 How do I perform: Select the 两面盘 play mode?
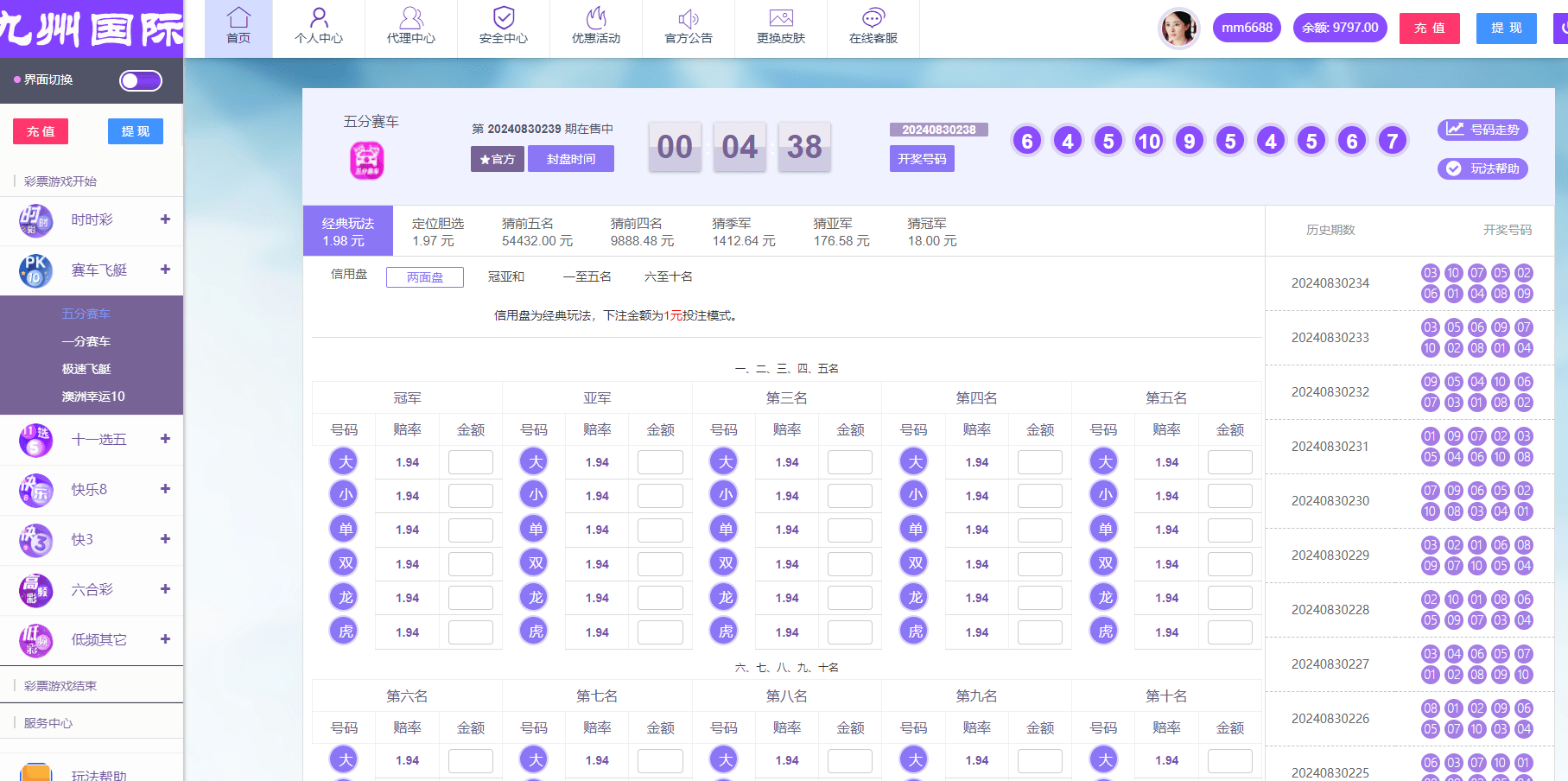coord(424,276)
